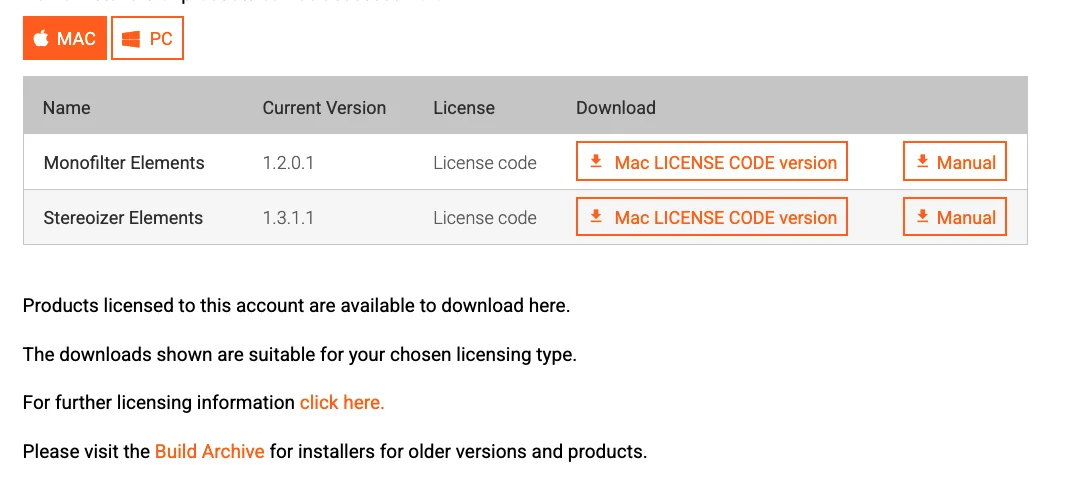Click the 'Products licensed to this account' sentence
The height and width of the screenshot is (485, 1068).
point(296,306)
